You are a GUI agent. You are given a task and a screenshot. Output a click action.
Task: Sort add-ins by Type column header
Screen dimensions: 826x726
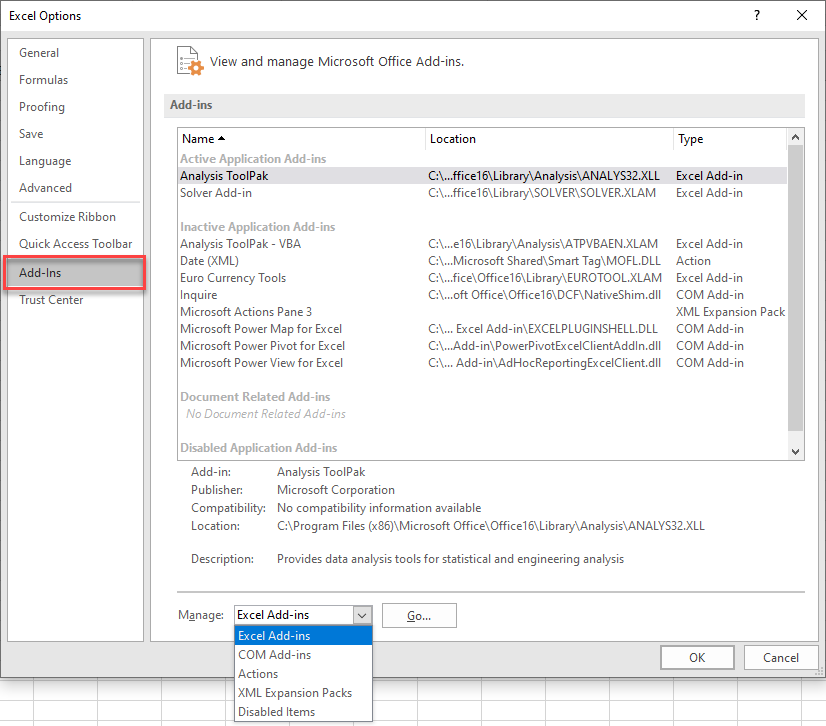point(730,139)
